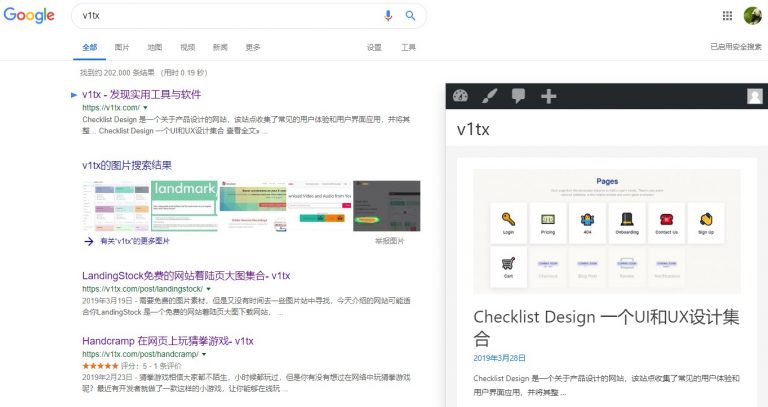Click the Cart icon card

tap(508, 267)
